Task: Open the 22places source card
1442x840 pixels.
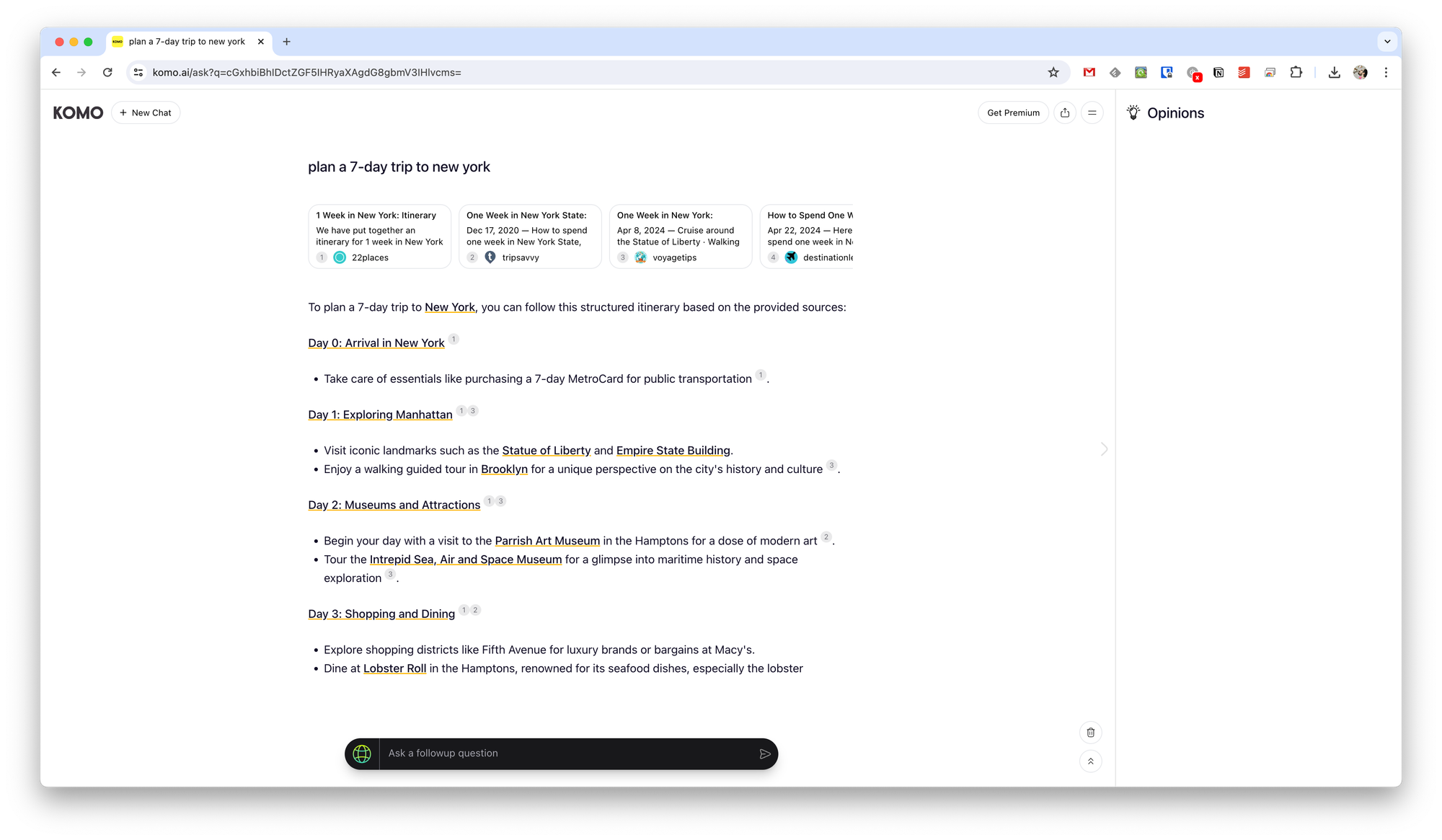Action: [x=379, y=236]
